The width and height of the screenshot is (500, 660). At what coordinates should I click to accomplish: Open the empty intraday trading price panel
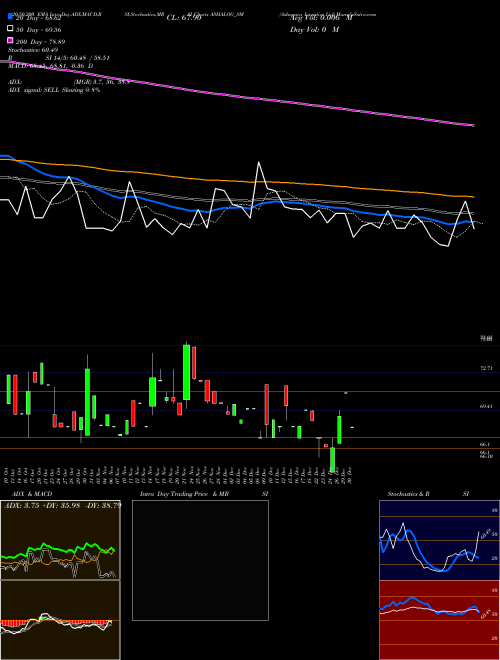(200, 560)
